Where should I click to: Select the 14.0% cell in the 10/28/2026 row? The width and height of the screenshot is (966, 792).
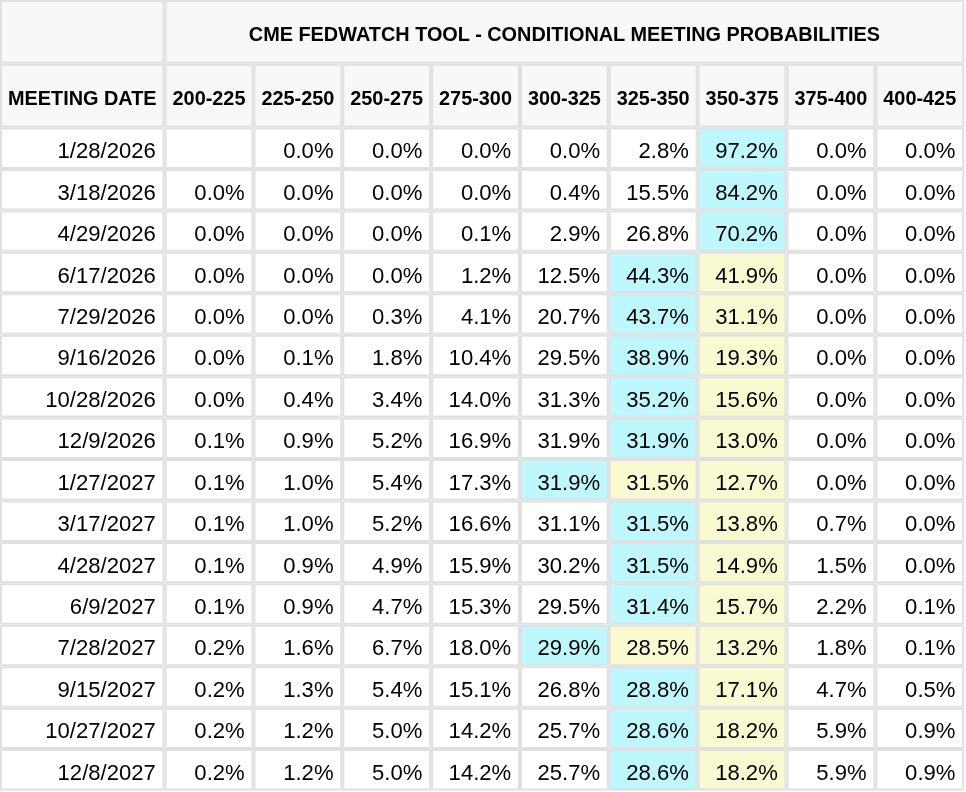tap(479, 399)
